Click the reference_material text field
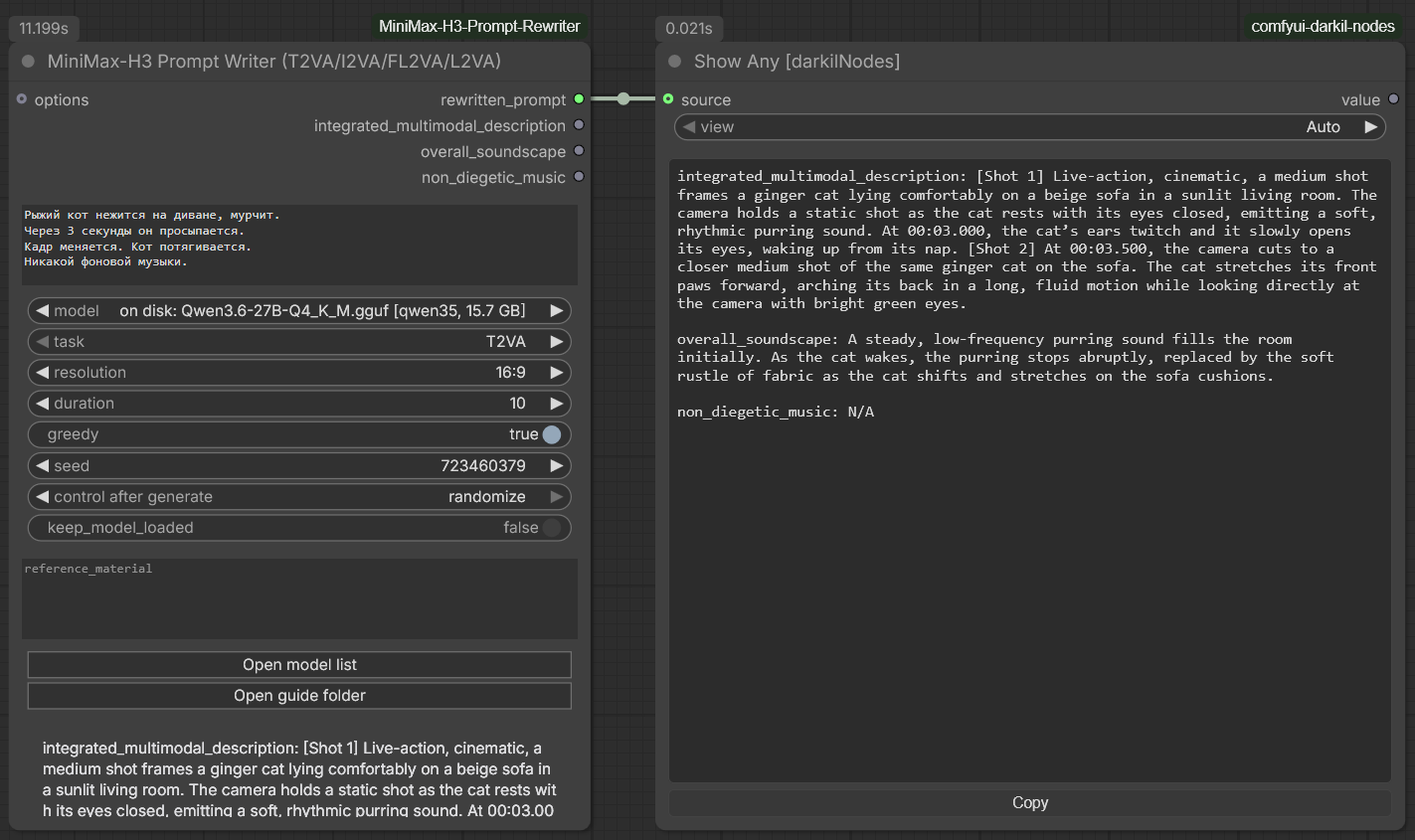 (x=299, y=598)
